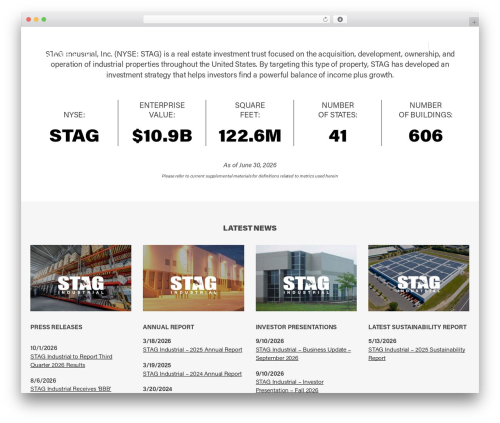Open a new tab with the plus button
Image resolution: width=500 pixels, height=423 pixels.
pyautogui.click(x=474, y=22)
